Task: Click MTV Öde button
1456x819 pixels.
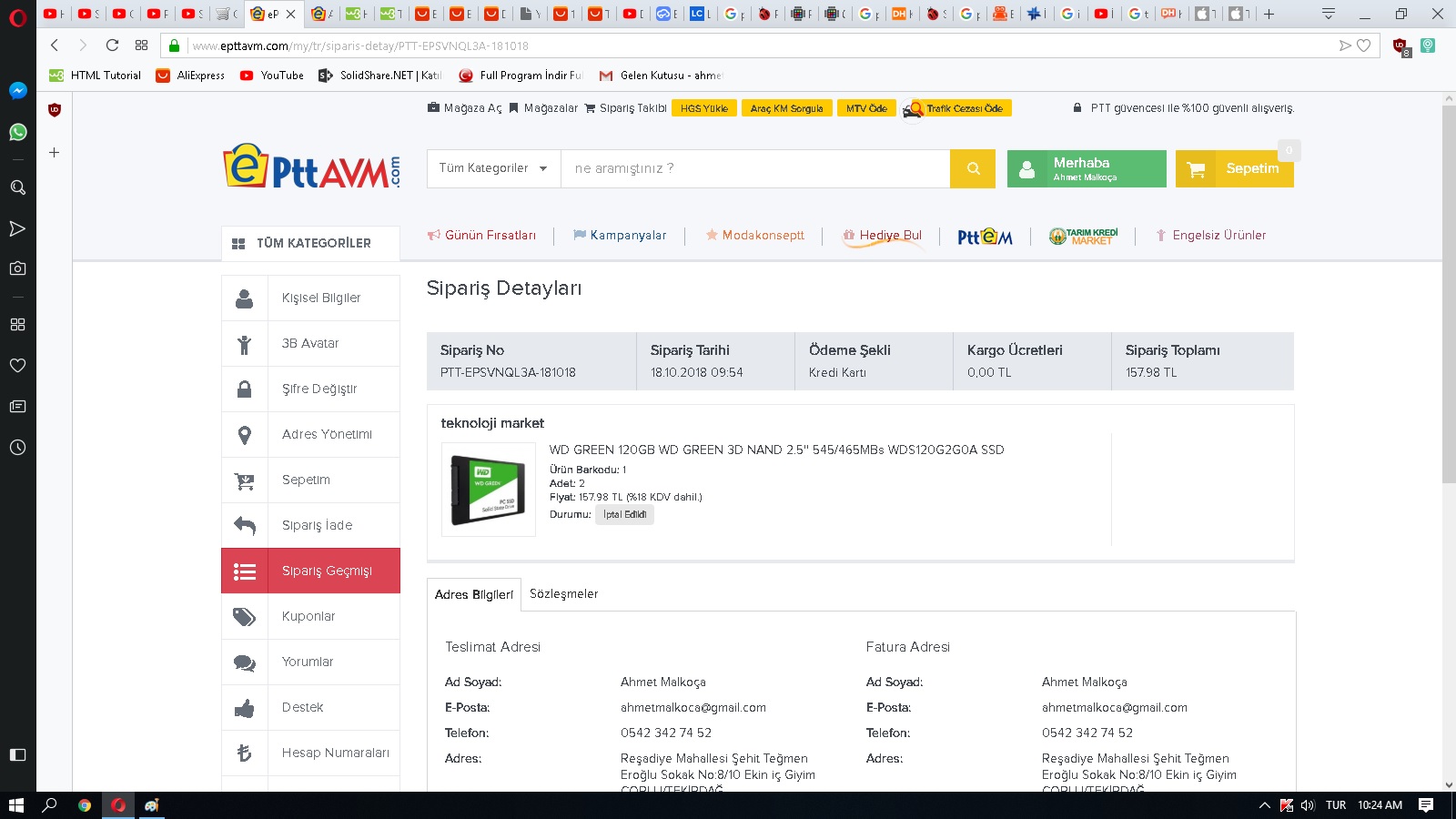Action: (866, 108)
